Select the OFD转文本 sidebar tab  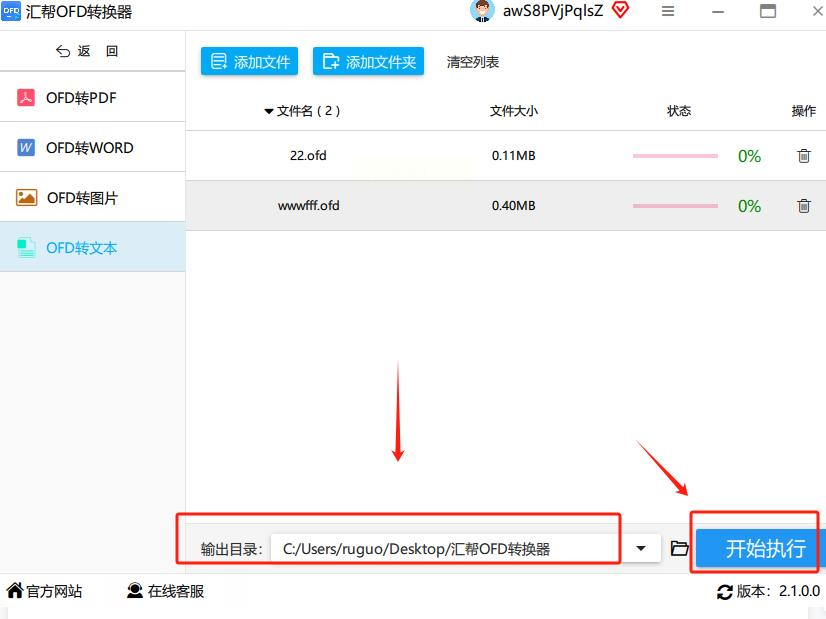point(92,247)
